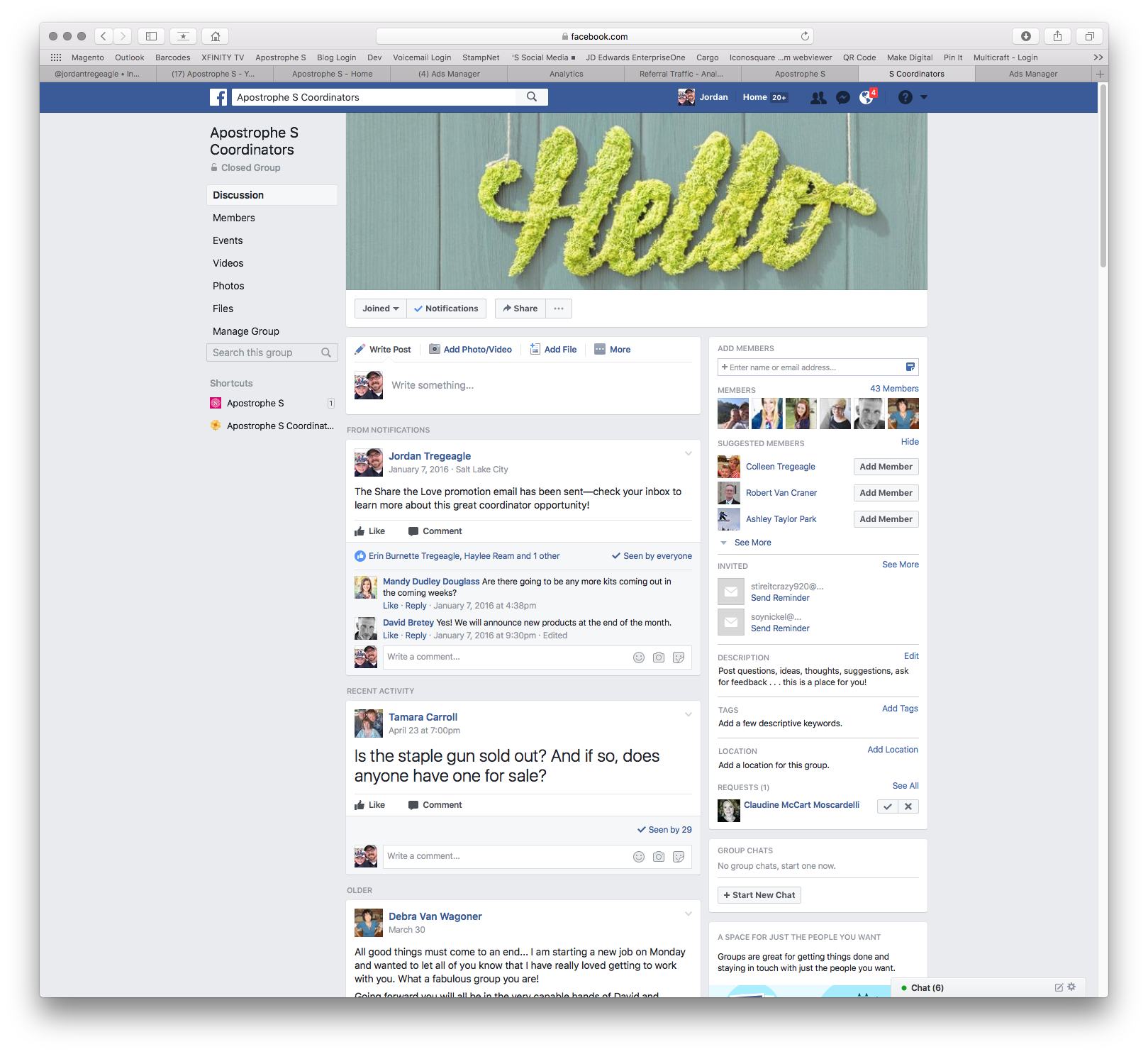
Task: Click Start New Chat button
Action: coord(759,895)
